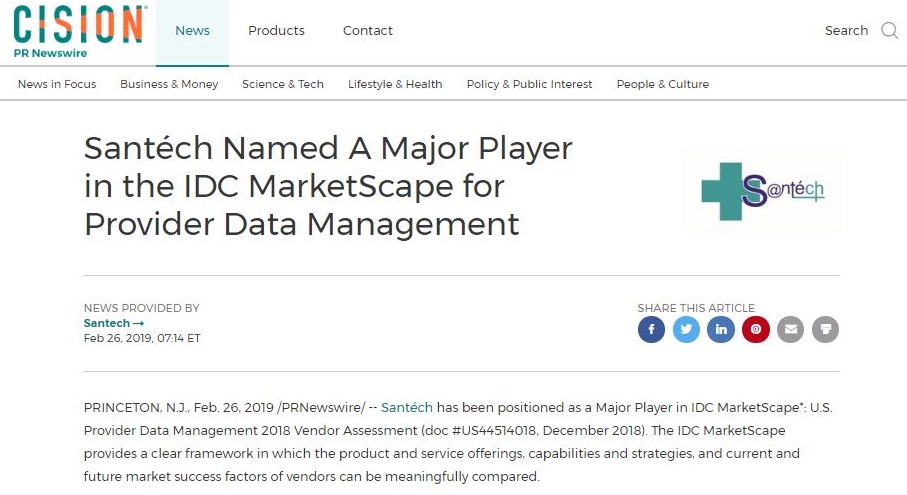The width and height of the screenshot is (907, 495).
Task: Expand Business & Money category
Action: pyautogui.click(x=169, y=84)
